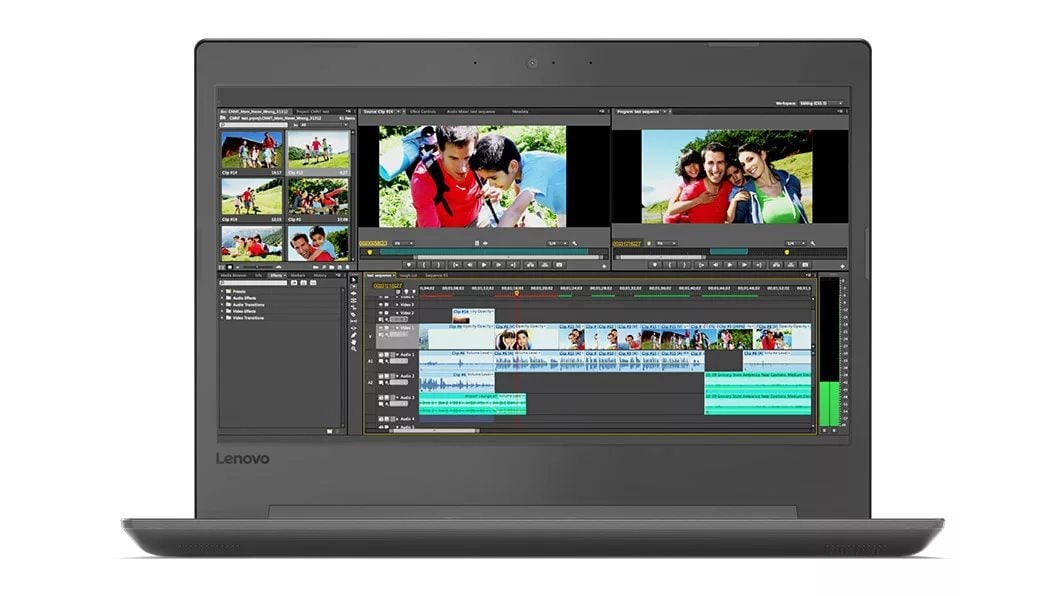The image size is (1060, 596).
Task: Expand the Video Transitions folder
Action: pos(224,318)
